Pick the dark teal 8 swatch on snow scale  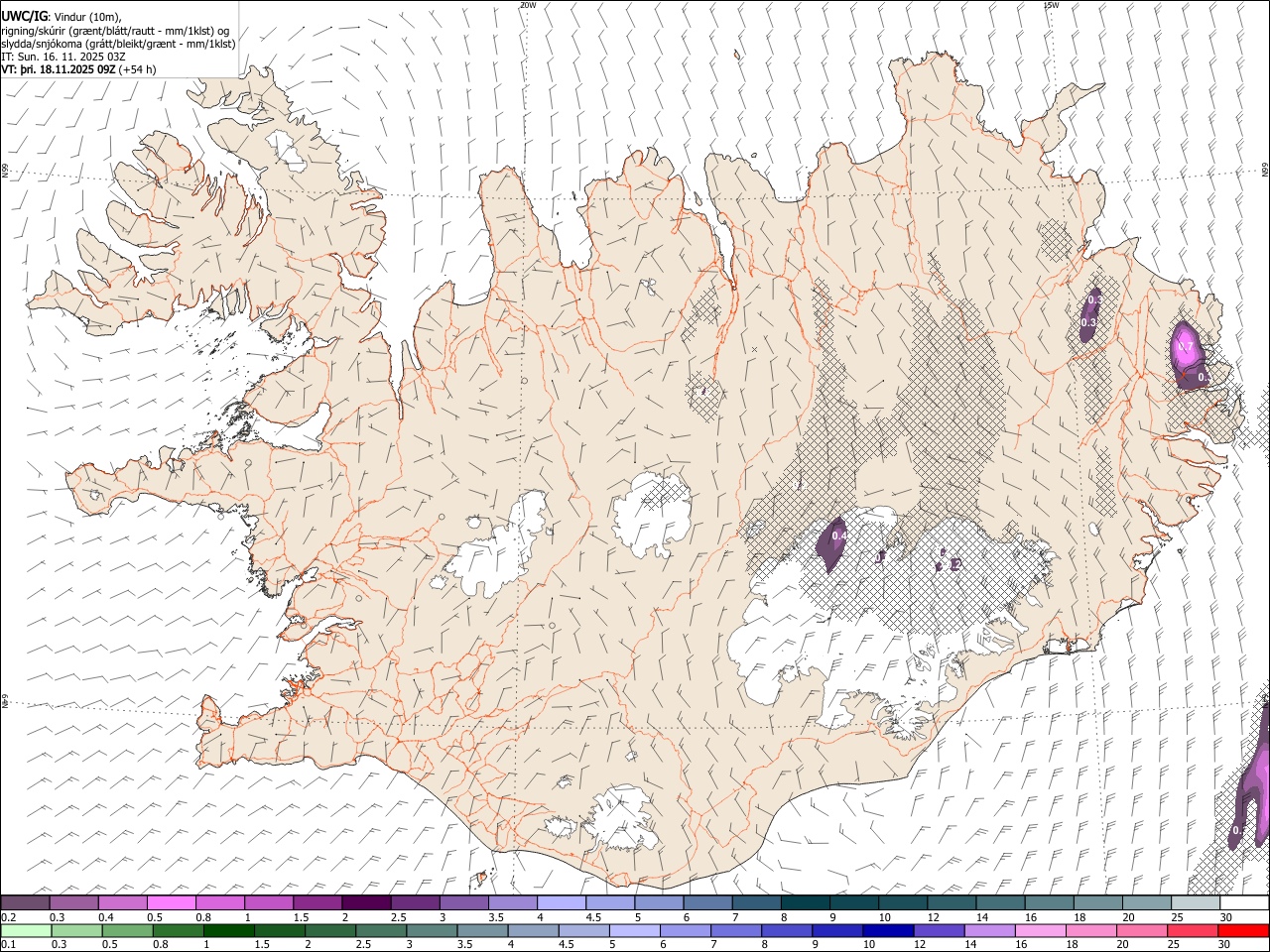point(806,902)
